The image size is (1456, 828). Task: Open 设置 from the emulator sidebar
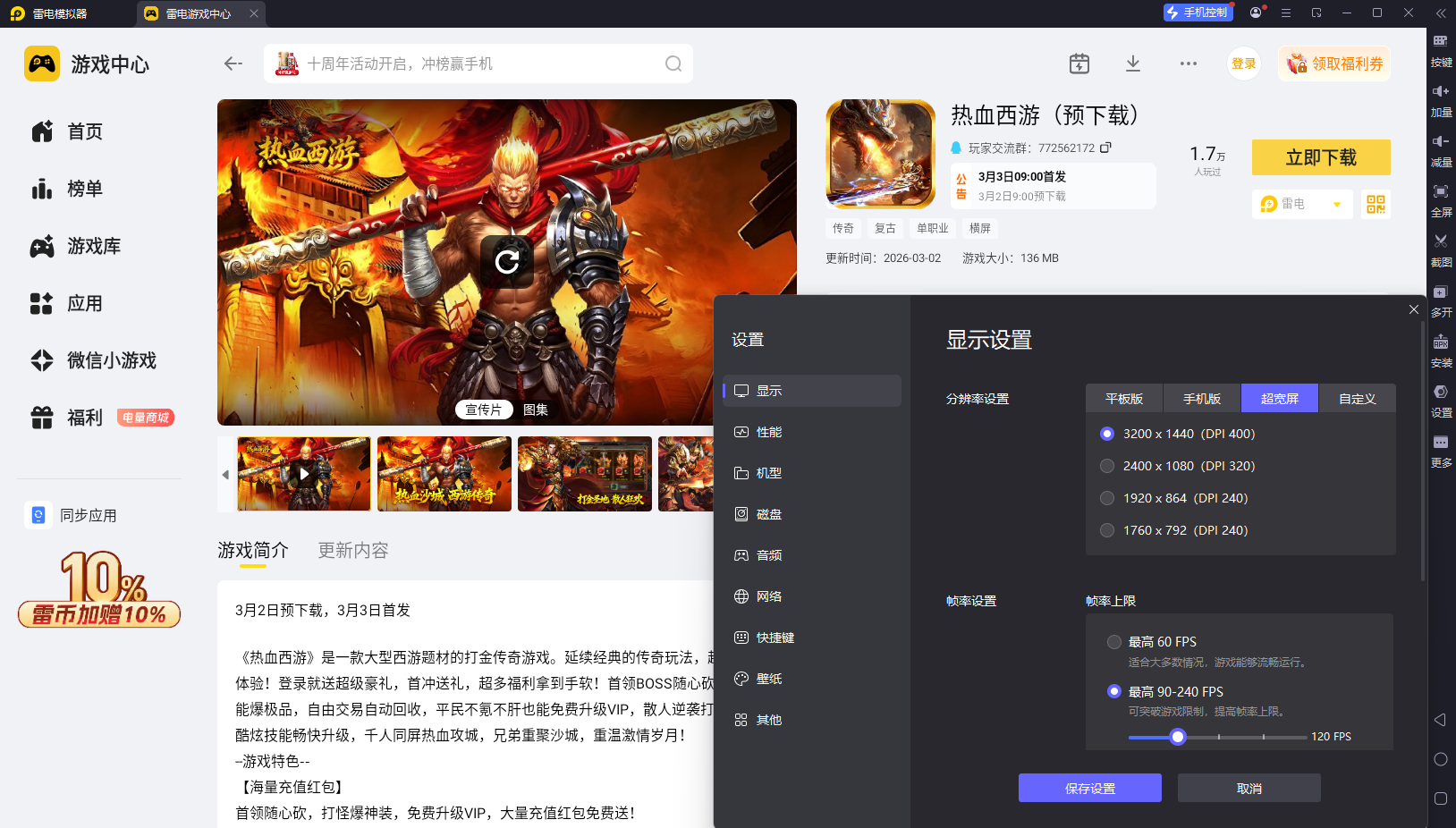1441,401
